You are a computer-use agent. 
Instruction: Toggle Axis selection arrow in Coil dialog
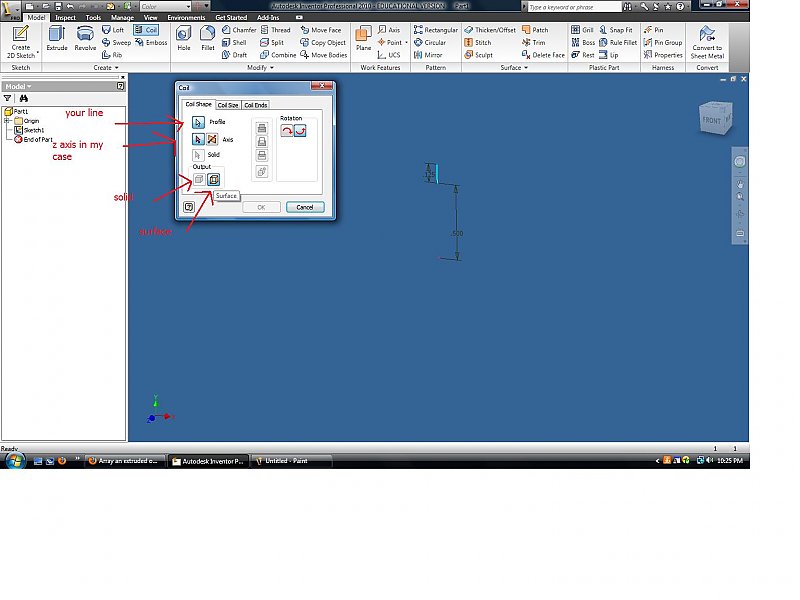(198, 139)
